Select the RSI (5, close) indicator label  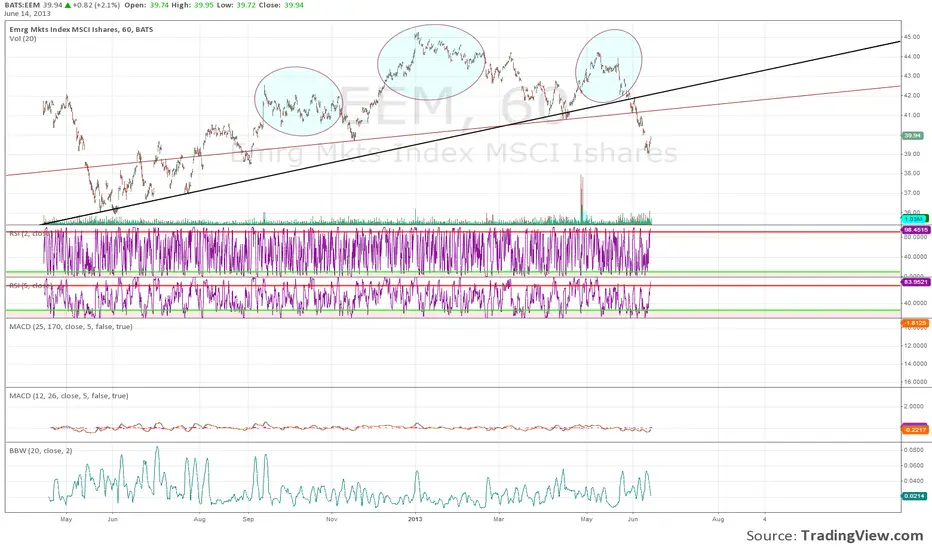pos(30,285)
